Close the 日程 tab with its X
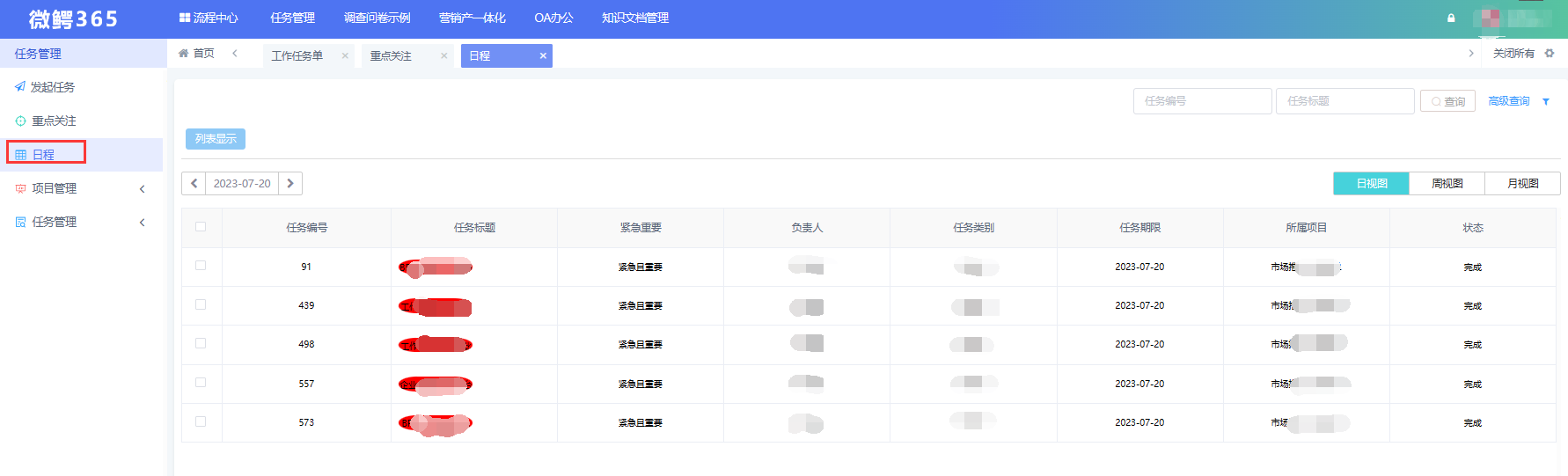Screen dimensions: 1568x476 point(543,55)
